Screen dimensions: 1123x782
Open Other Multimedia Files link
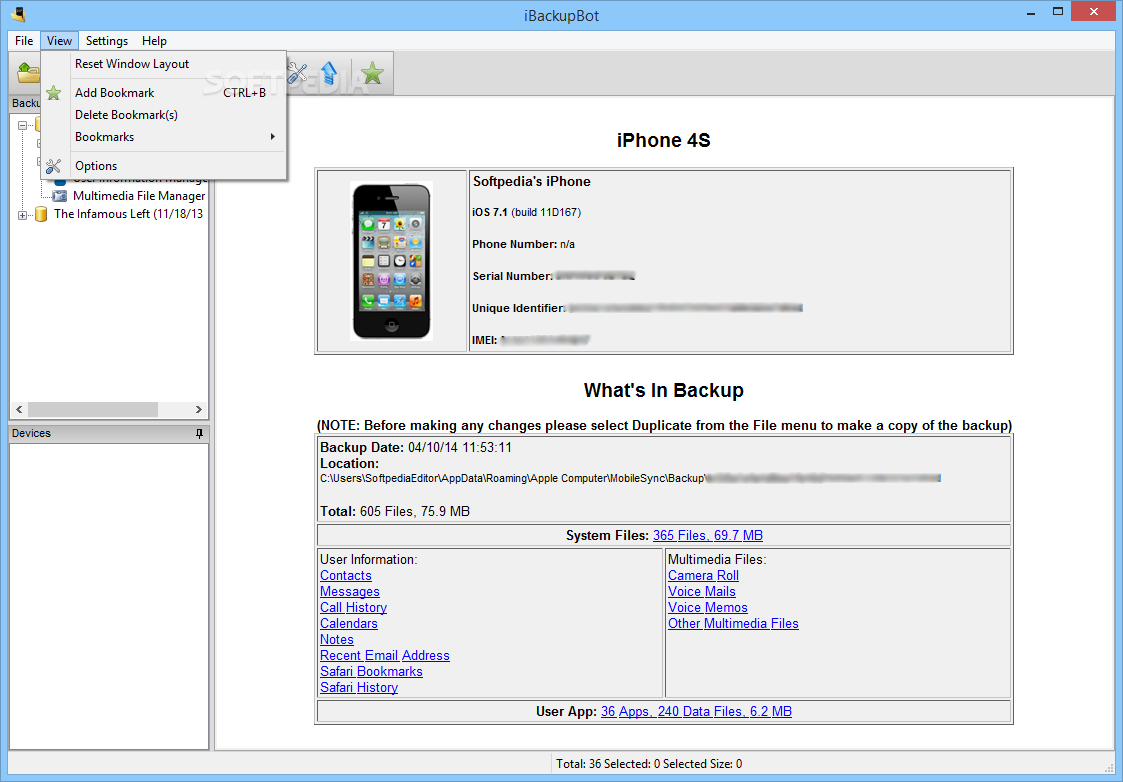tap(733, 623)
